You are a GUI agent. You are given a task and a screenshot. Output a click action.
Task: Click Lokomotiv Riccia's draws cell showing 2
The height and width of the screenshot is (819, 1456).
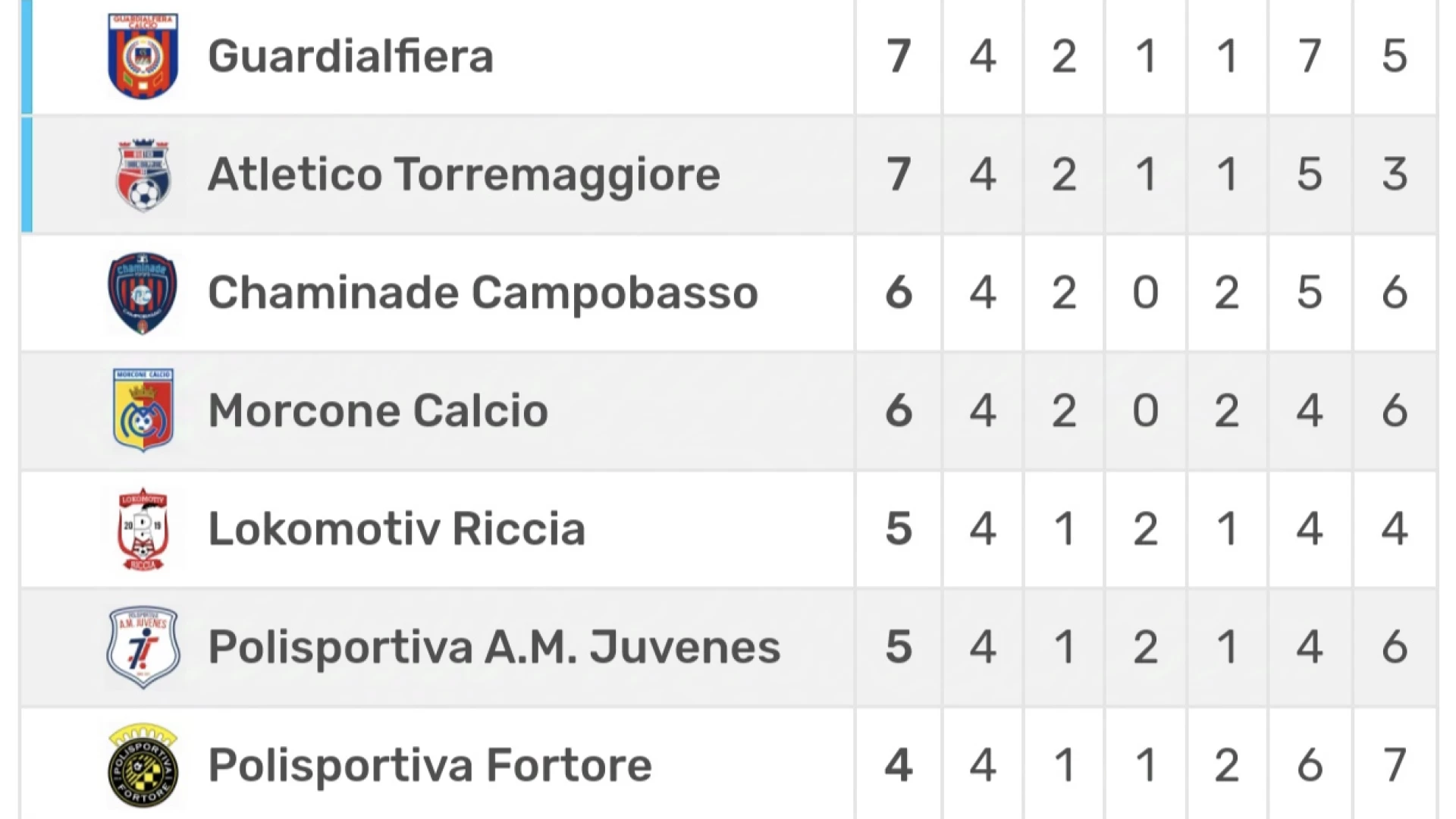(x=1145, y=529)
